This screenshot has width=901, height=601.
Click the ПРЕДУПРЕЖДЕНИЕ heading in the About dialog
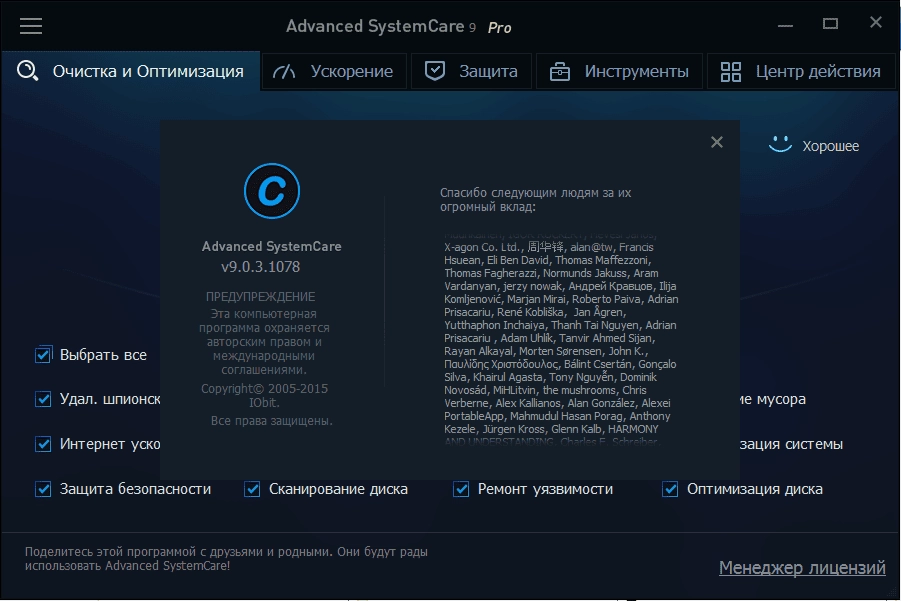pos(260,296)
